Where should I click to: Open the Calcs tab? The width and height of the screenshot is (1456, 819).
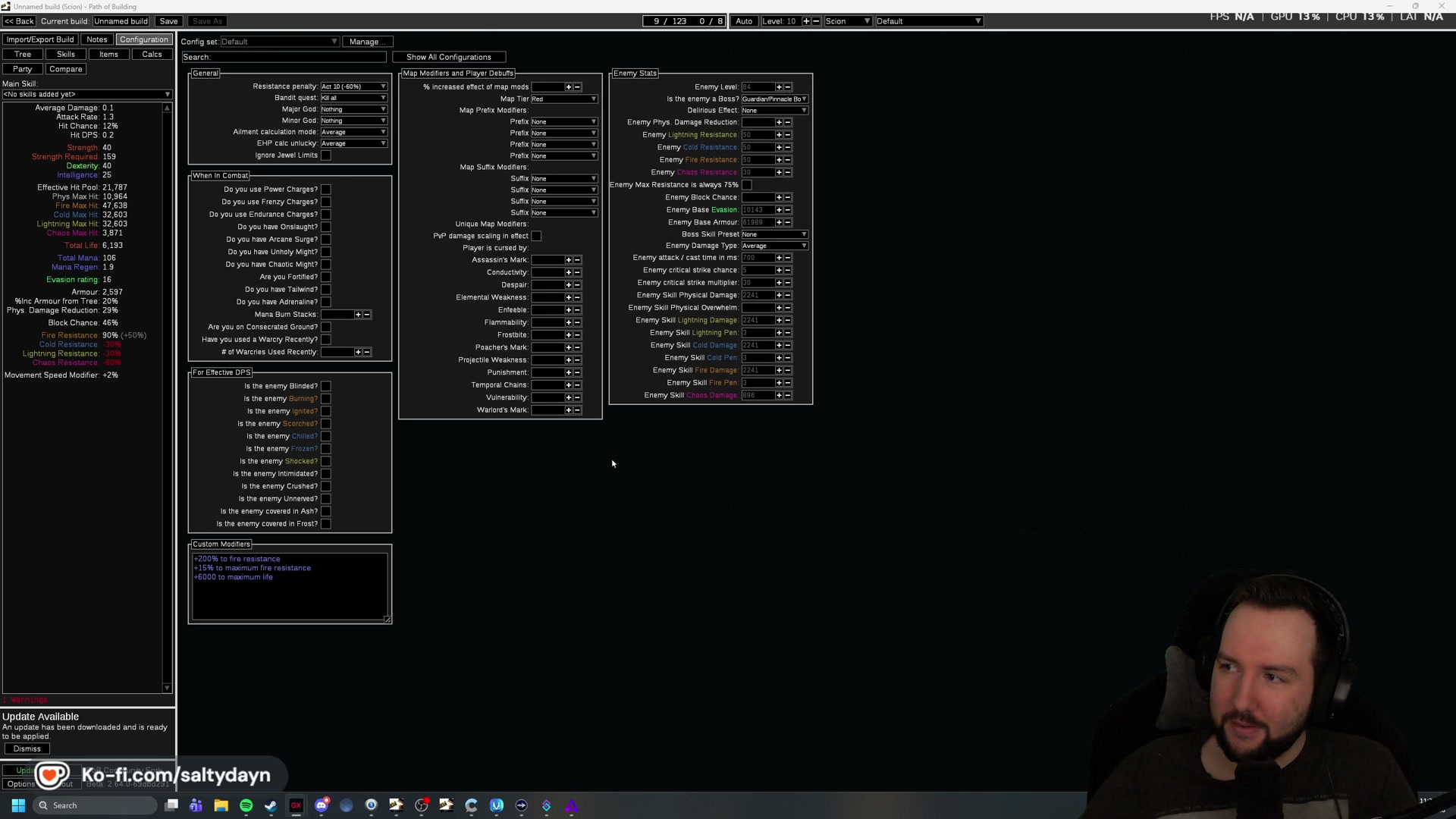click(x=152, y=55)
